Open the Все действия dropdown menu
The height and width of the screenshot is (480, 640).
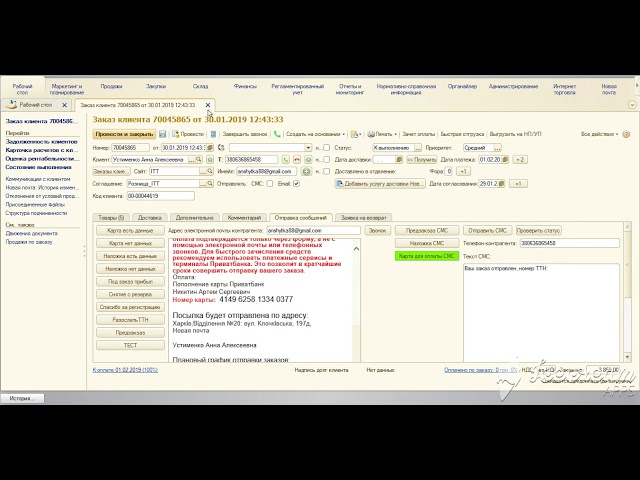(x=599, y=134)
